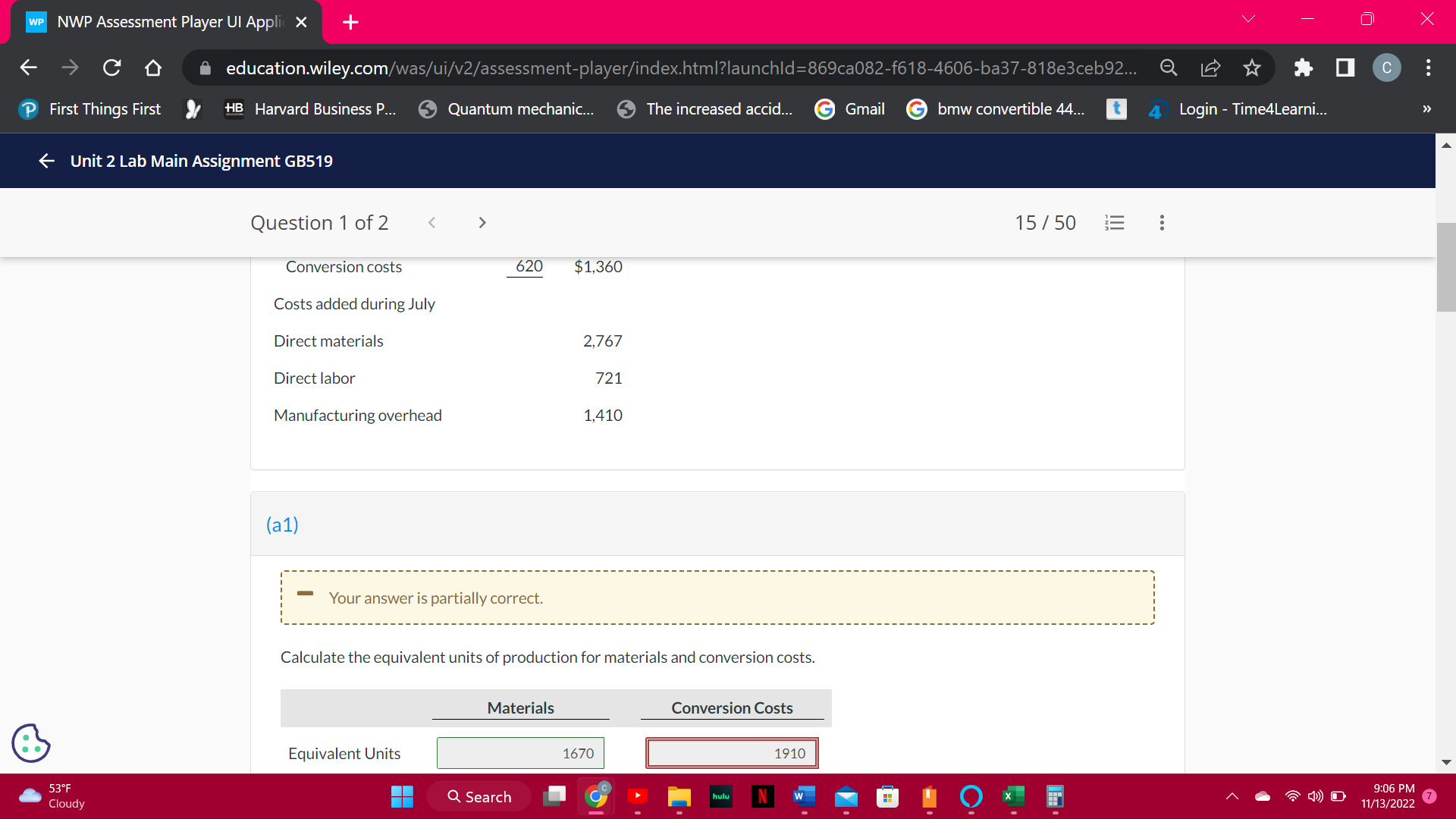Screen dimensions: 1456x819
Task: Click the share page icon in address bar
Action: (x=1210, y=68)
